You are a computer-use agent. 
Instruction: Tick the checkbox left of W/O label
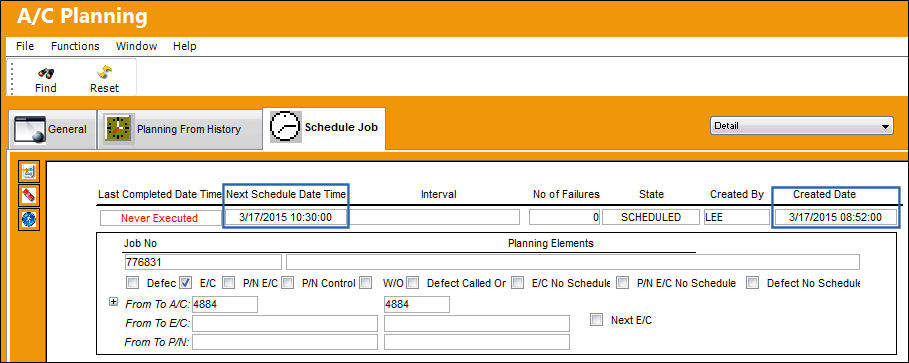pyautogui.click(x=365, y=283)
